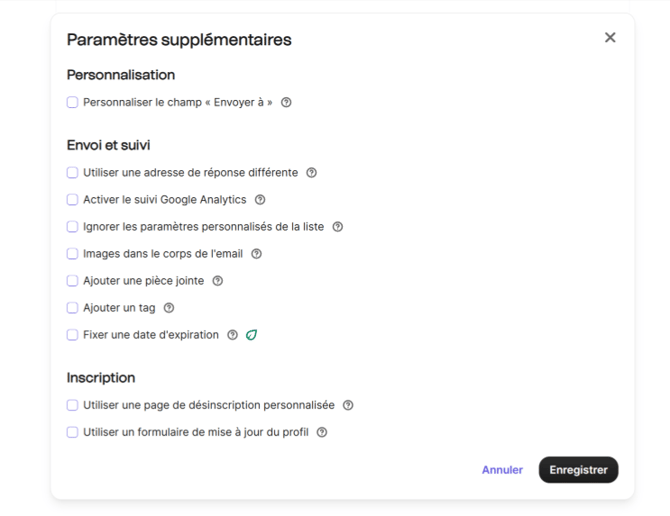Image resolution: width=670 pixels, height=516 pixels.
Task: Close the Paramètres supplémentaires dialog
Action: point(610,38)
